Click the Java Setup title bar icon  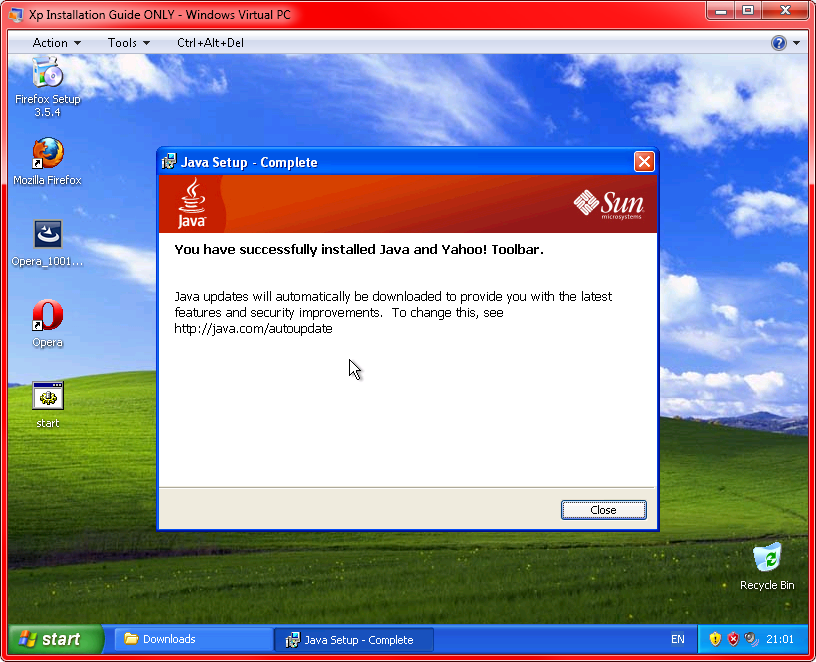(x=169, y=162)
